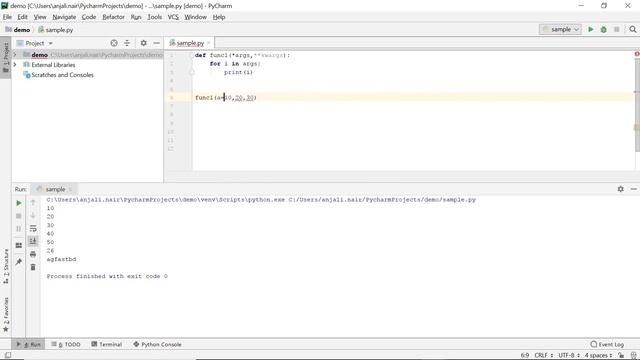Clear all console output trash icon
Image resolution: width=640 pixels, height=360 pixels.
[33, 267]
